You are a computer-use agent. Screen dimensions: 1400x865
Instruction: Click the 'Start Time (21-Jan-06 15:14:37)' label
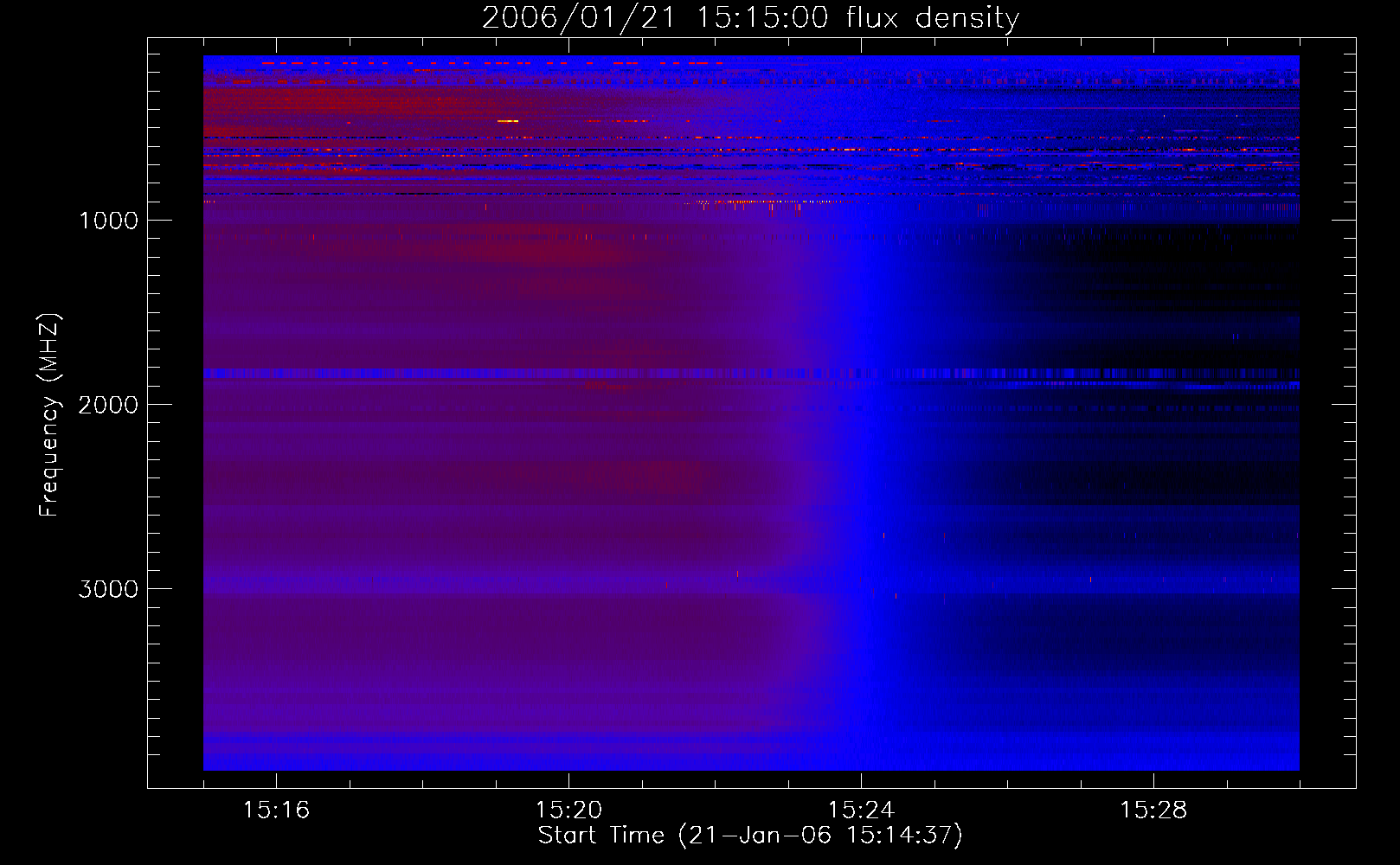(750, 836)
